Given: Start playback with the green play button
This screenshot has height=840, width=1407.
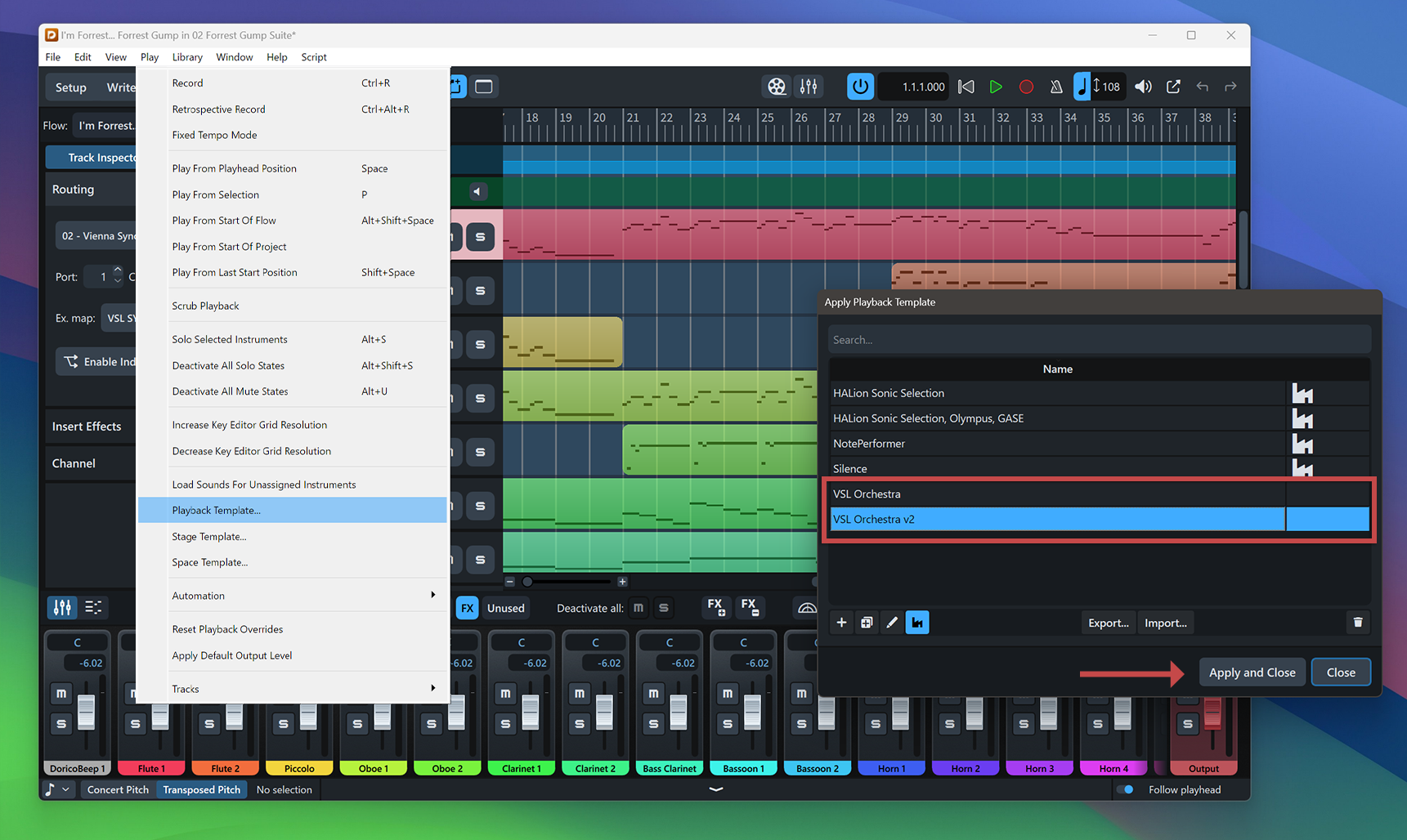Looking at the screenshot, I should click(996, 87).
